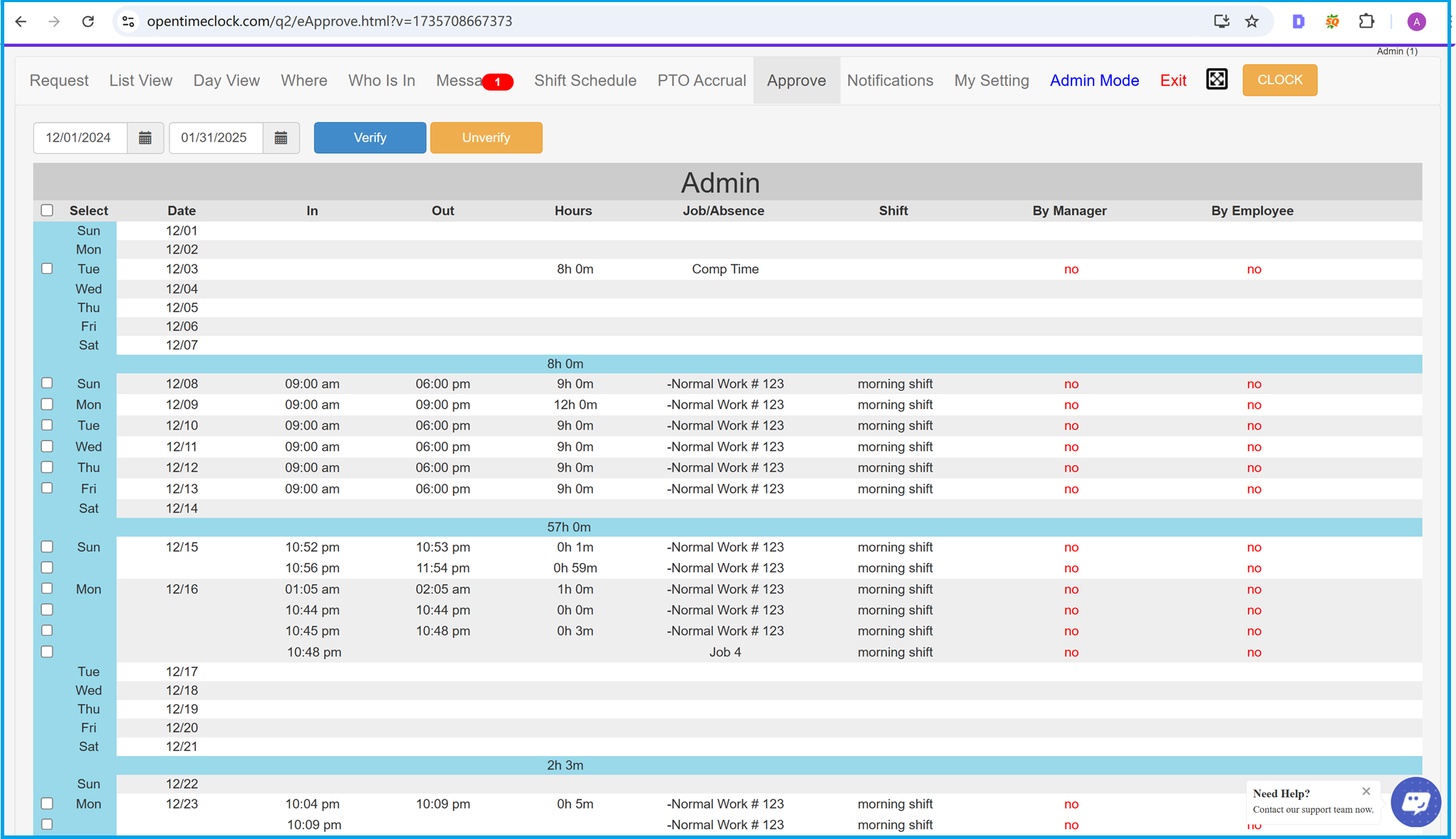Click the 57h 0m weekly total
The image size is (1456, 839).
tap(568, 527)
